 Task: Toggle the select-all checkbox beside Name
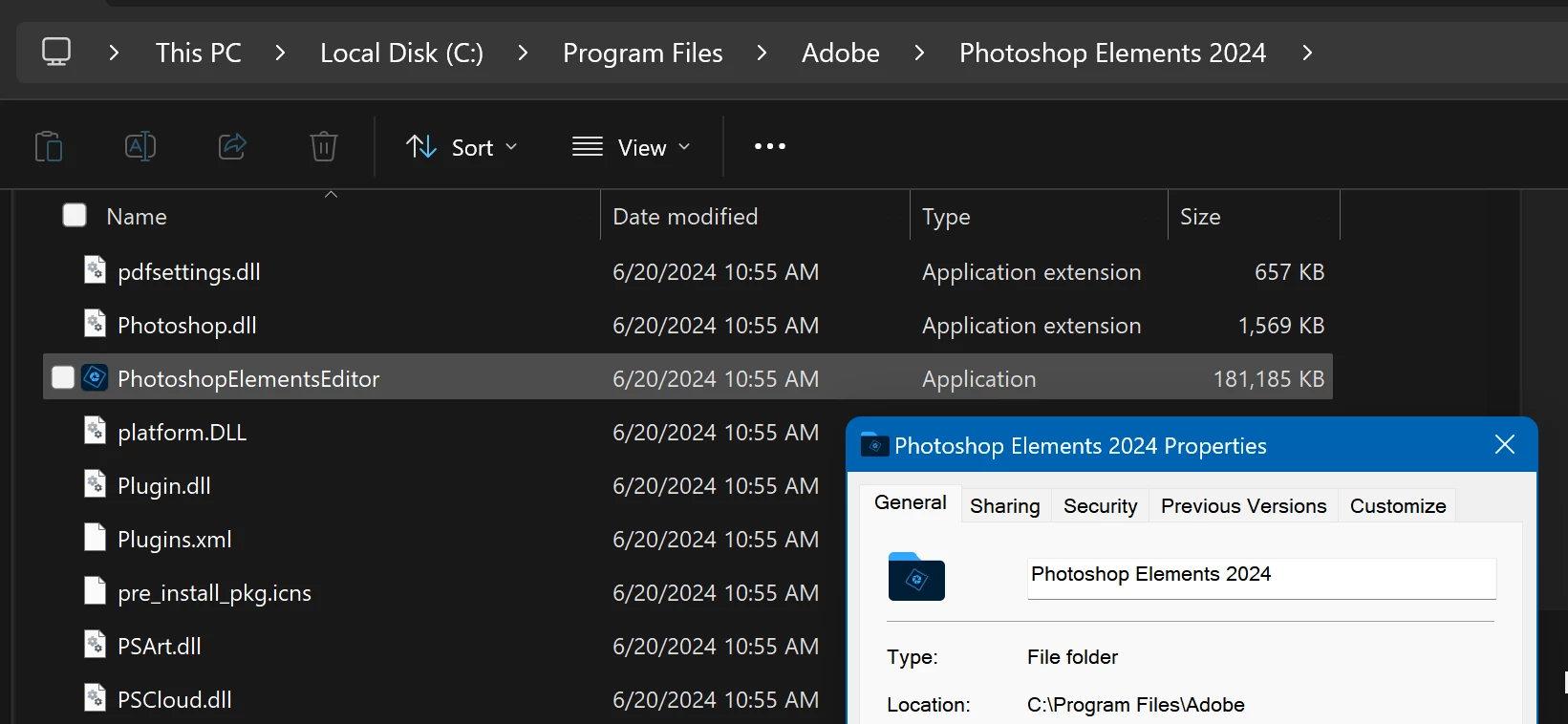pyautogui.click(x=75, y=216)
